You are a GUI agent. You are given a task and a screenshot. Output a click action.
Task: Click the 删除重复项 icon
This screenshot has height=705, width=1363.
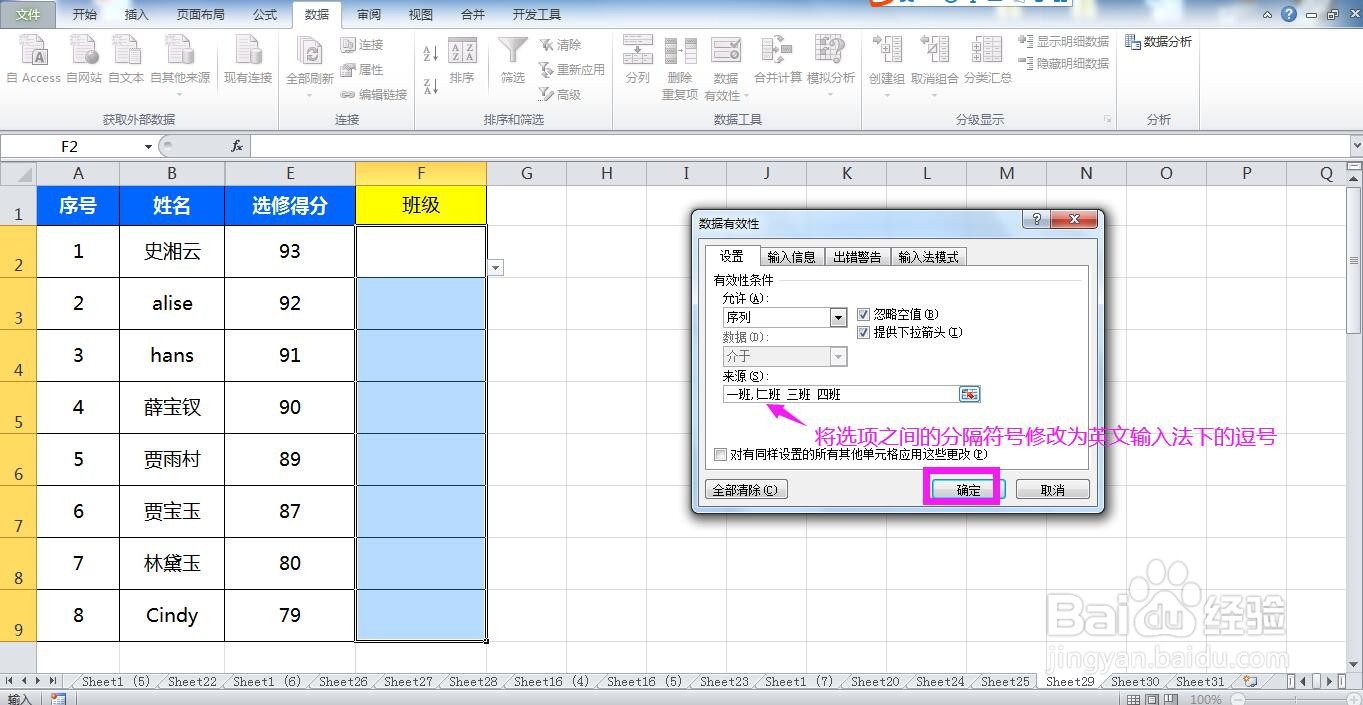click(x=680, y=68)
